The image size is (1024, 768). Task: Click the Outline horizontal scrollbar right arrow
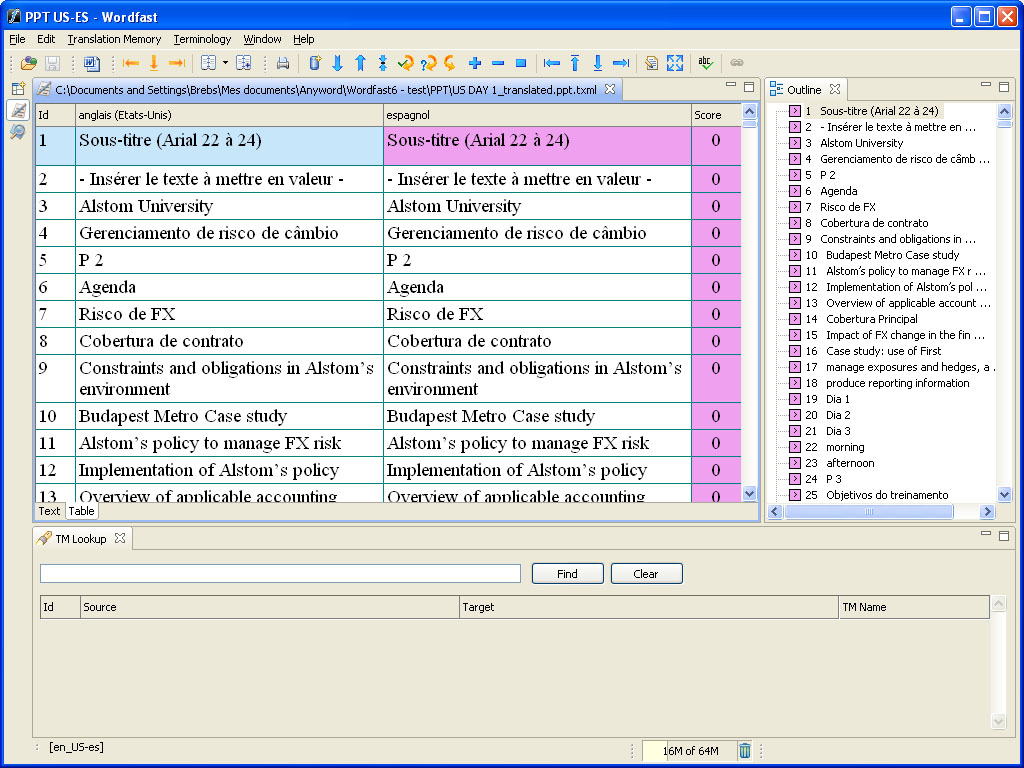coord(987,512)
